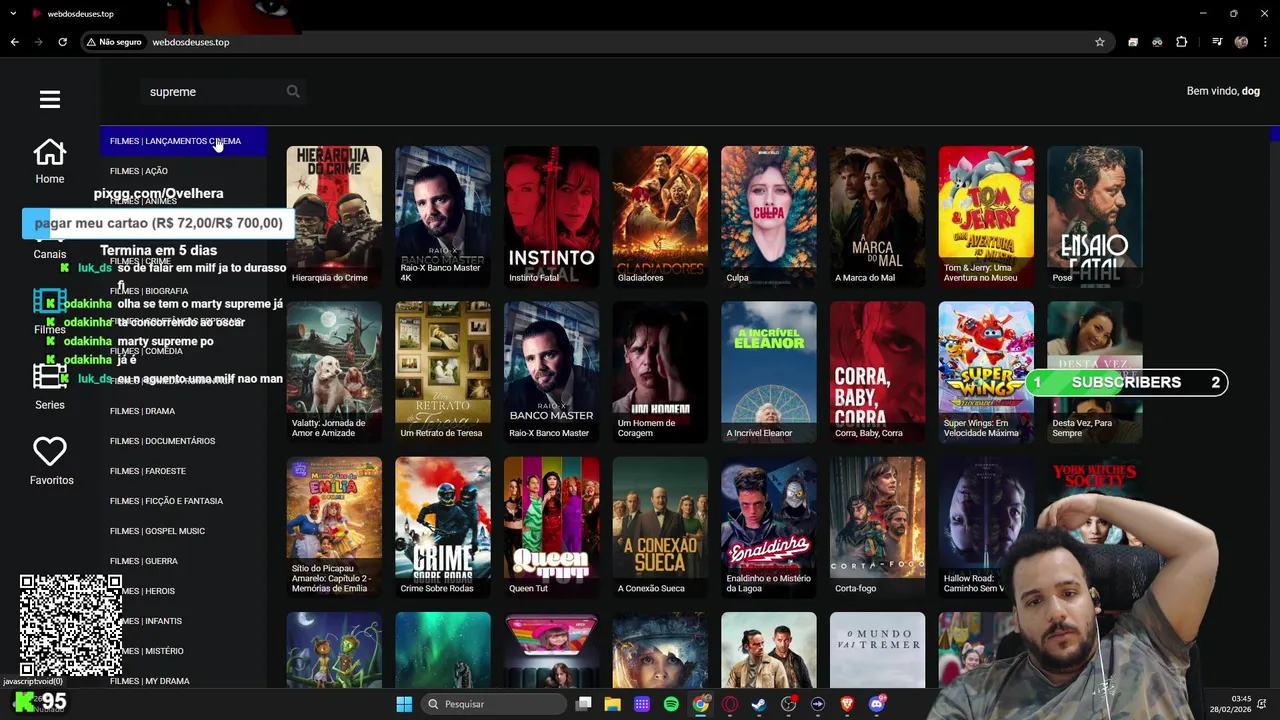This screenshot has height=720, width=1280.
Task: Open the hamburger menu in the sidebar
Action: pos(50,99)
